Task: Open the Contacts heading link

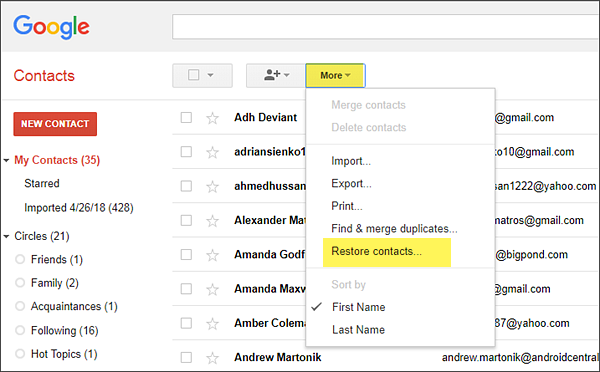Action: (44, 76)
